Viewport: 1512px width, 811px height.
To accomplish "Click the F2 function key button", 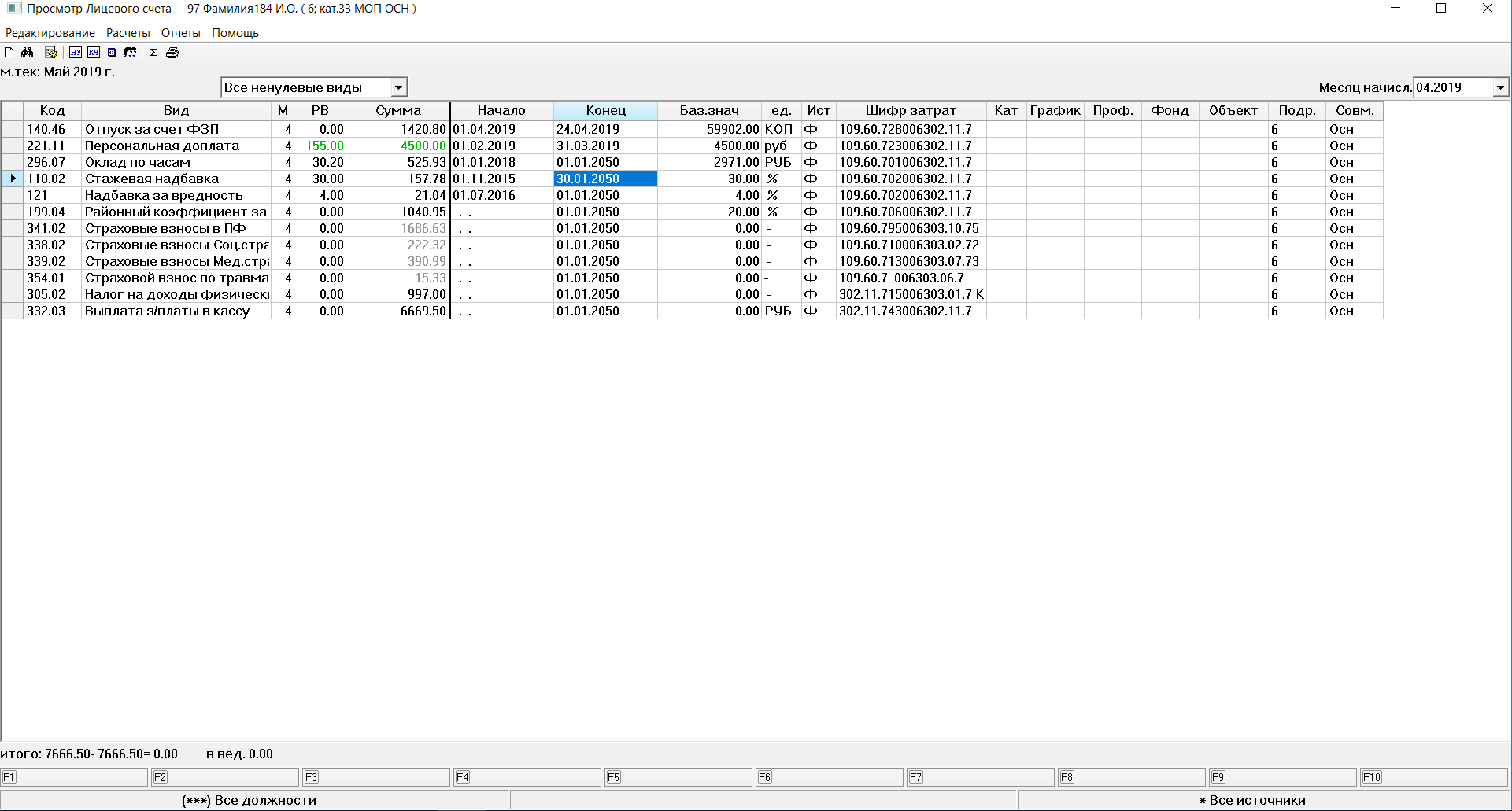I will [x=225, y=777].
